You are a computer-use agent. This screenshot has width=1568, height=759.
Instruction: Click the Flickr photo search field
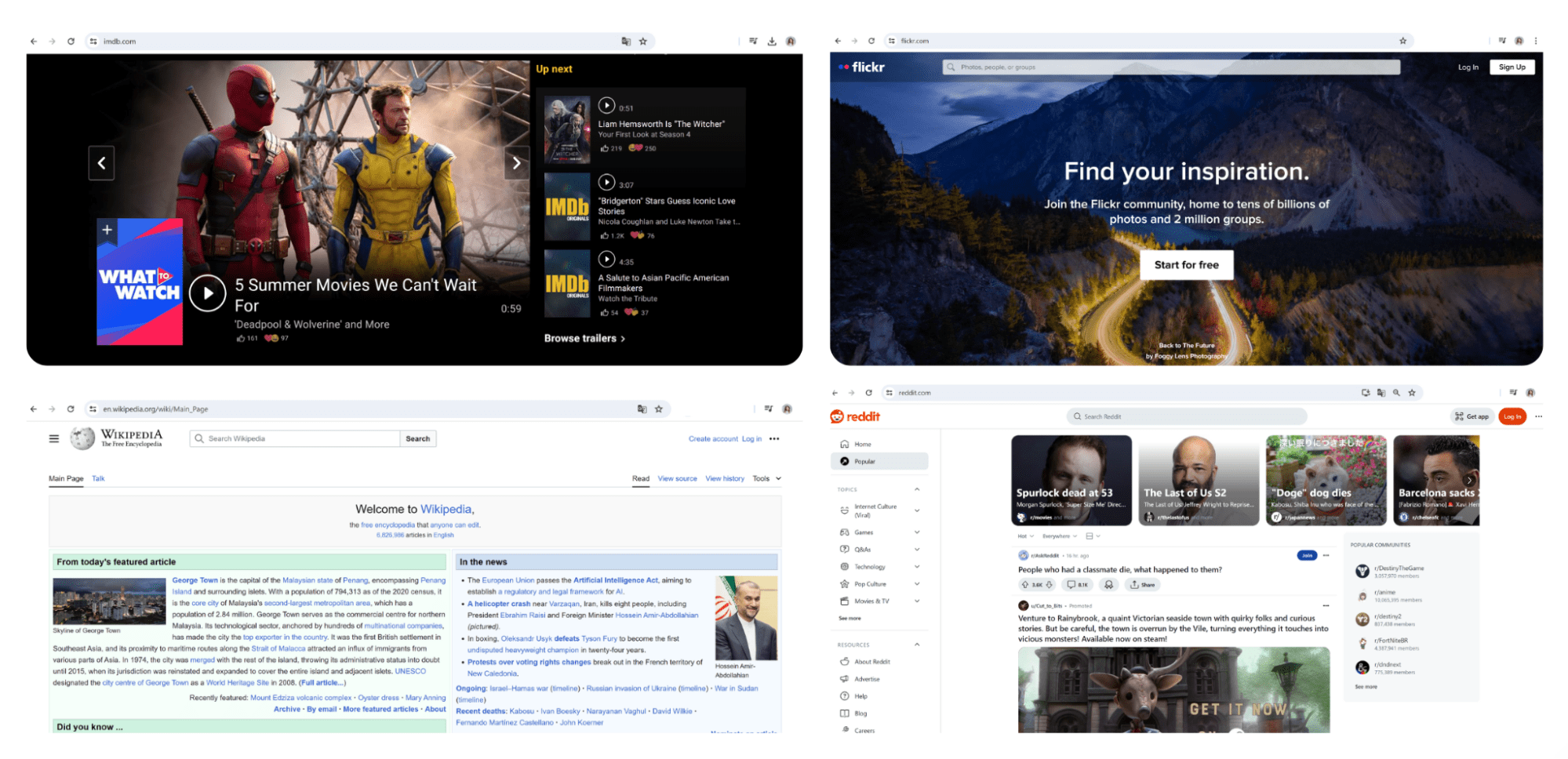[1170, 67]
